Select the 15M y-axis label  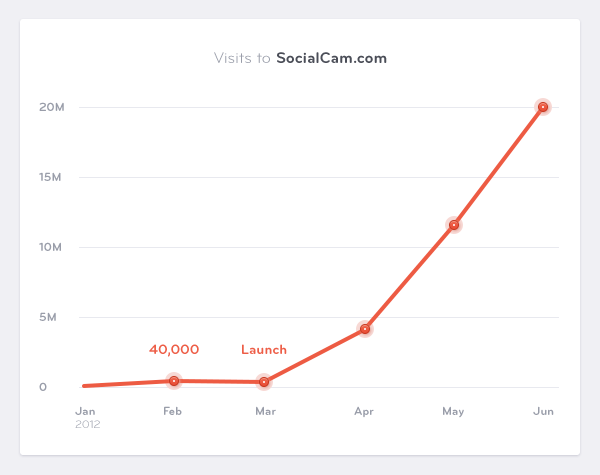(x=51, y=177)
